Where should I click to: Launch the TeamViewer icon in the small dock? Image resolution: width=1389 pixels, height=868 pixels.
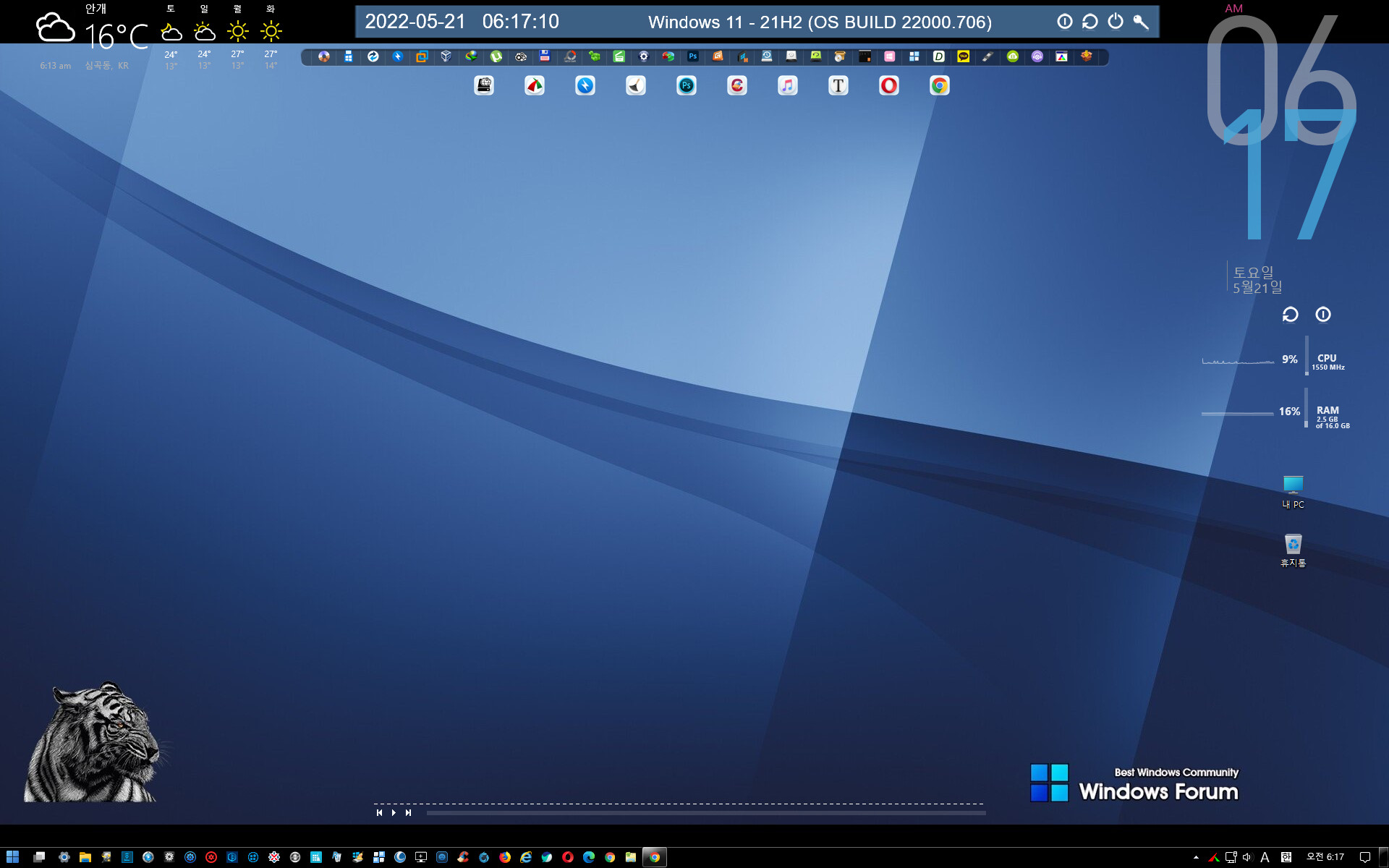tap(373, 56)
